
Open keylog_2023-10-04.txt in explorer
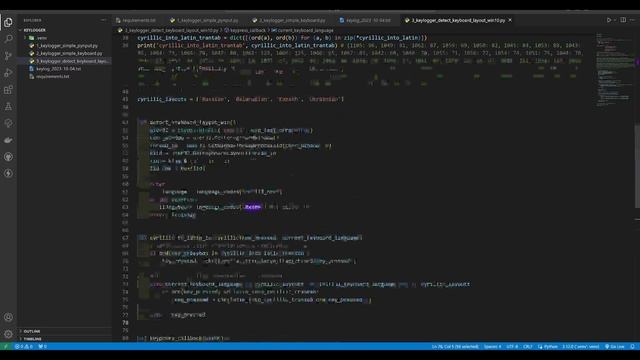[64, 69]
